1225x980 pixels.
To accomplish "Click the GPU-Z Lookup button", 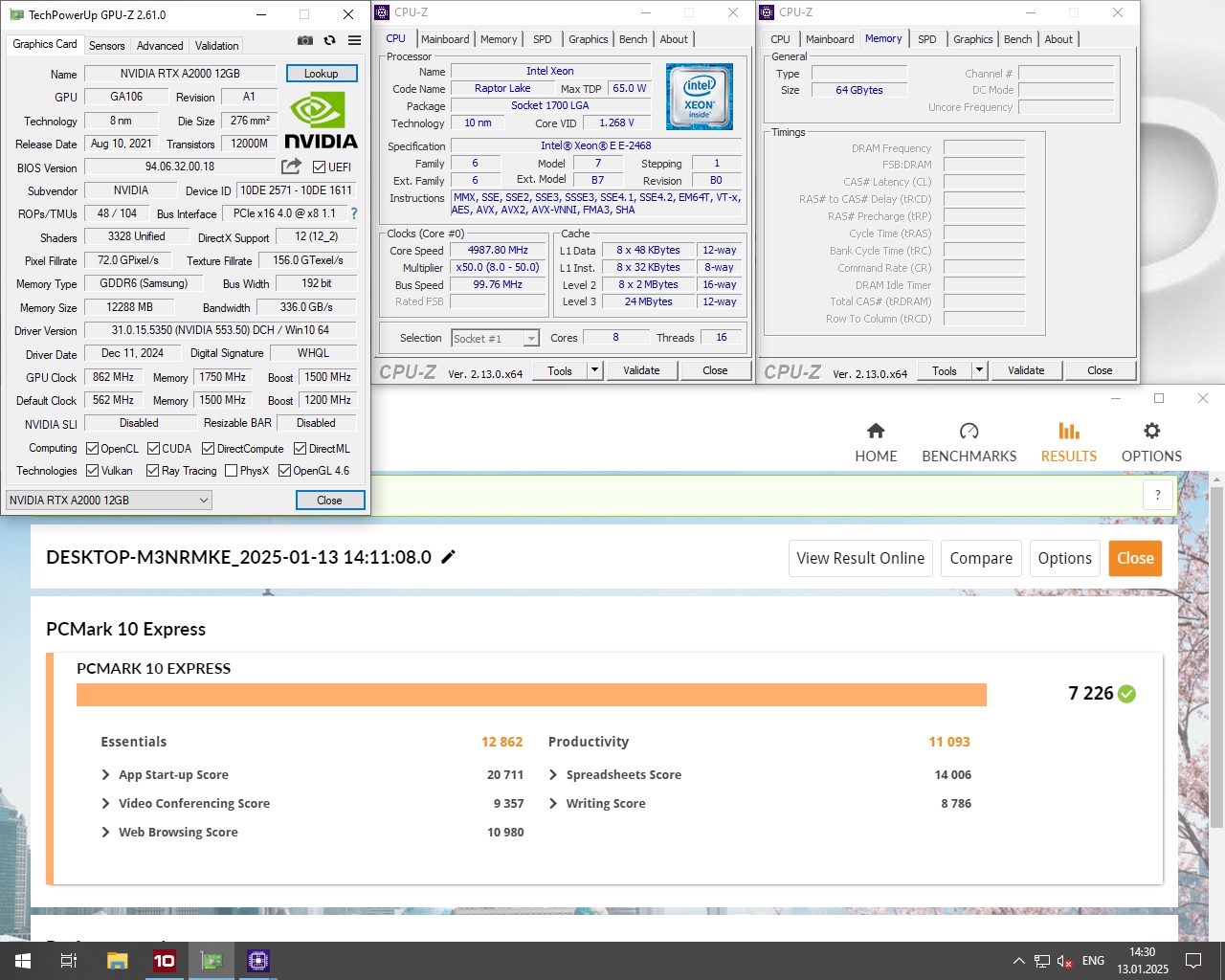I will pos(321,74).
